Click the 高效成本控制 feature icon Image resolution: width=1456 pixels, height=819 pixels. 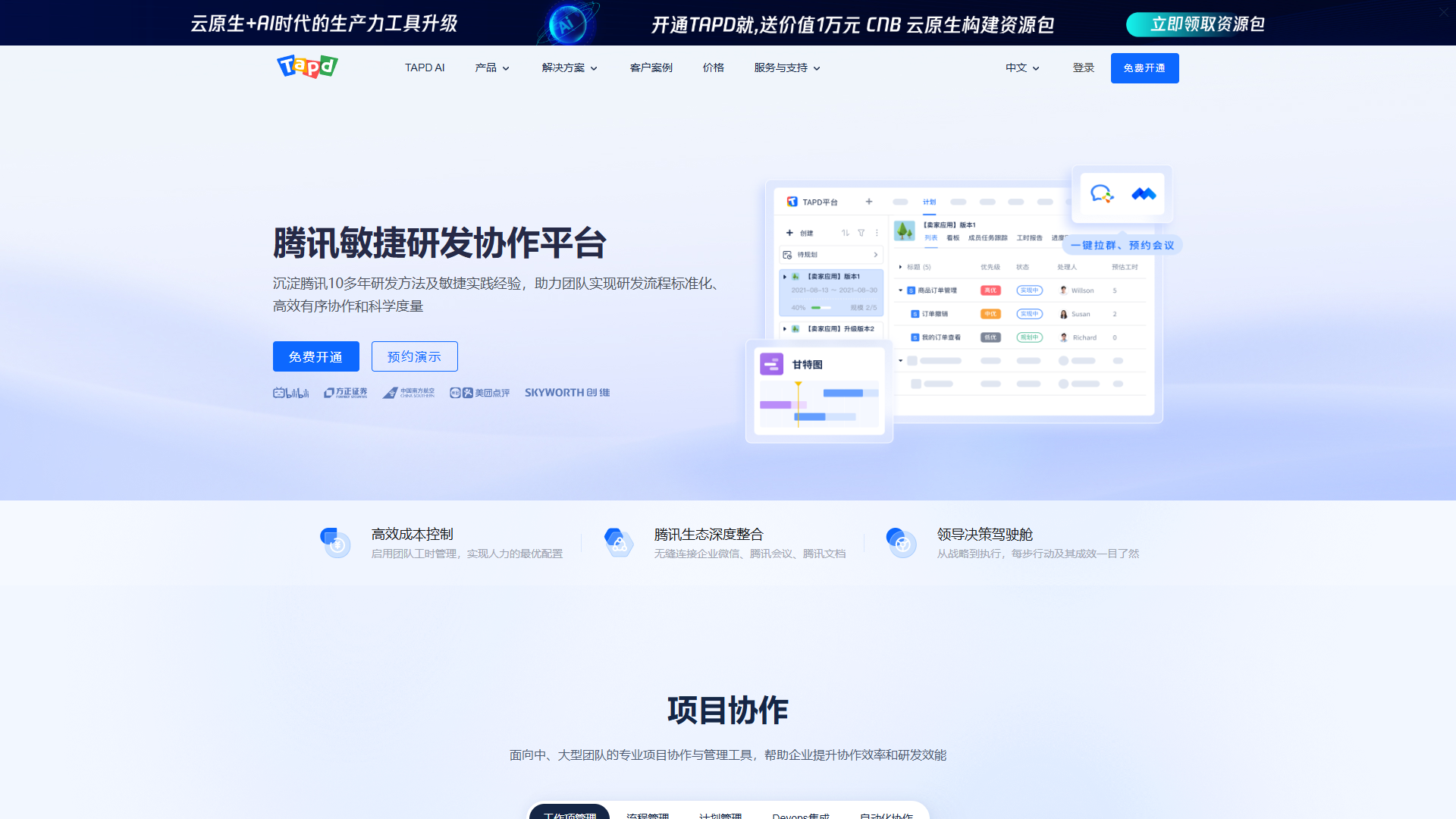(335, 543)
